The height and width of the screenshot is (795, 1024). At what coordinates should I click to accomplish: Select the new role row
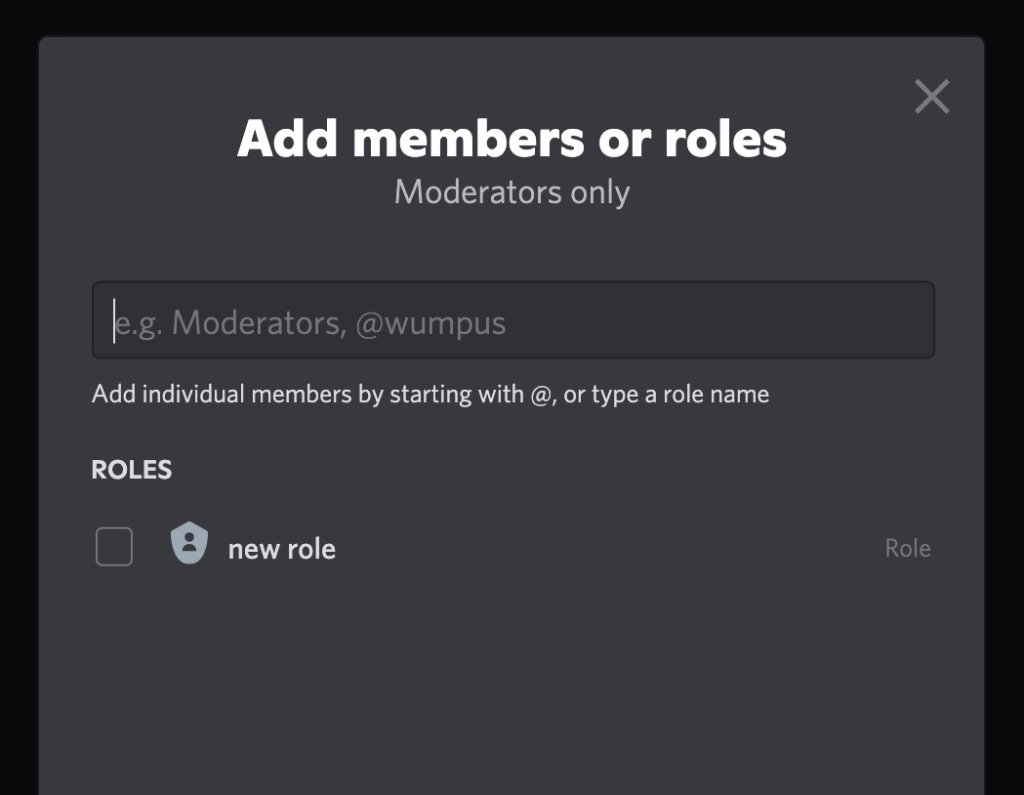click(x=500, y=546)
